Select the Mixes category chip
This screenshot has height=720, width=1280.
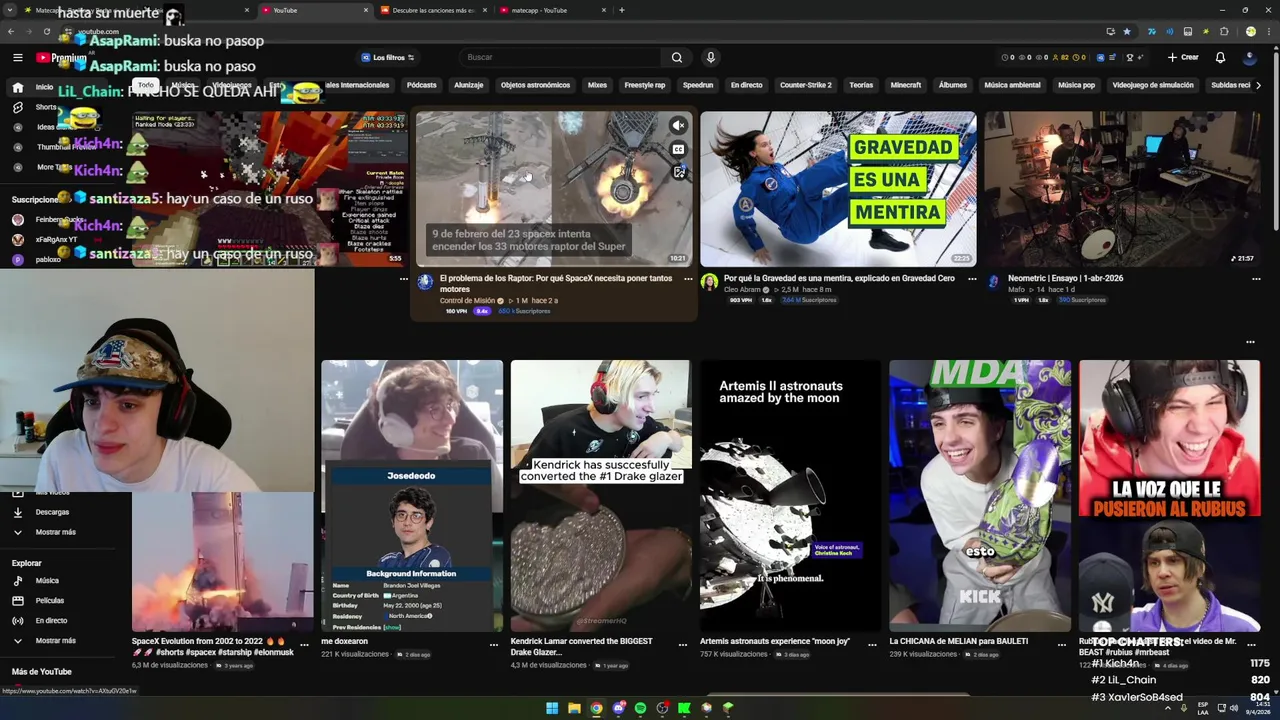(x=597, y=85)
